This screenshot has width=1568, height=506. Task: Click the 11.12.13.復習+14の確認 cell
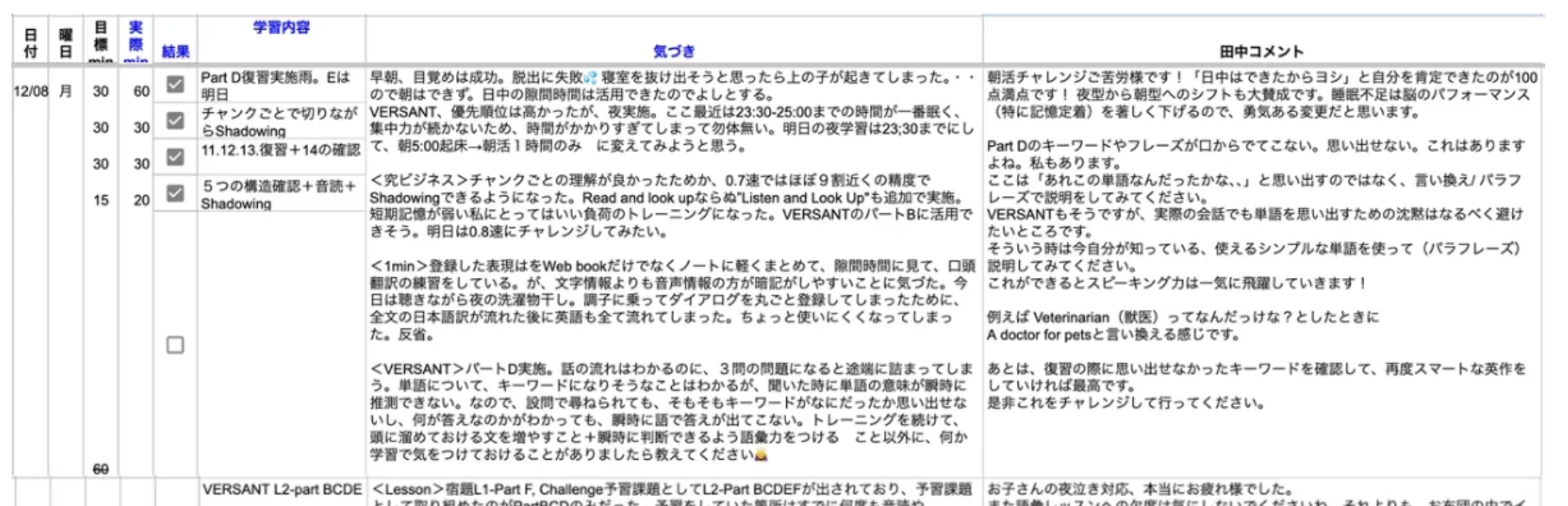click(281, 150)
